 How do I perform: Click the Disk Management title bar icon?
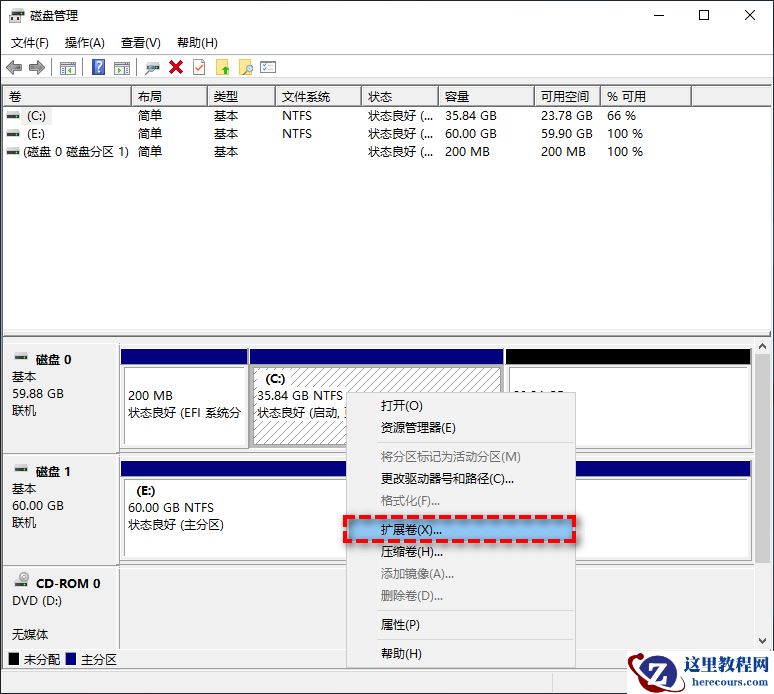[16, 16]
